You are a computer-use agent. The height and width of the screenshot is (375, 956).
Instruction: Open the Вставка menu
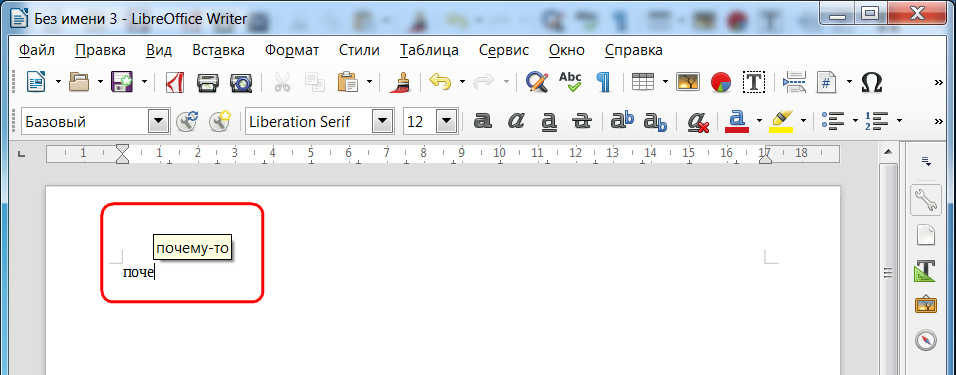click(218, 50)
